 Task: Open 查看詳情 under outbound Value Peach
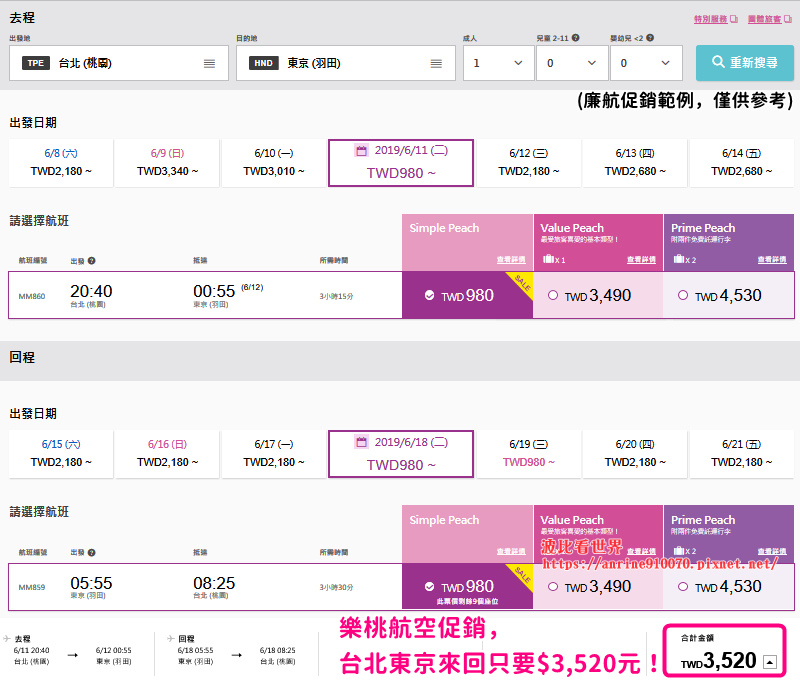point(641,260)
